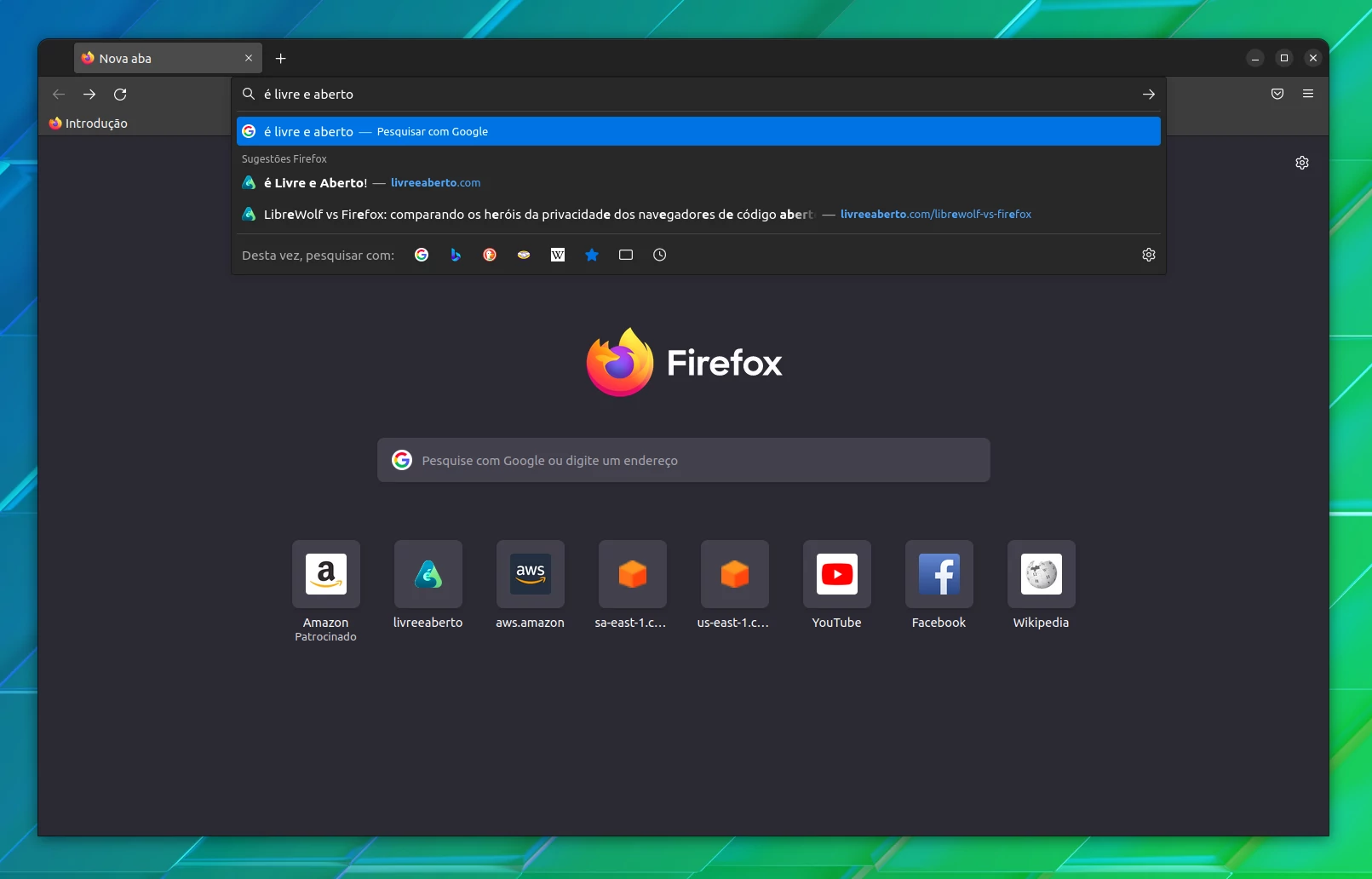Search this time in history clock icon
Screen dimensions: 1372x879
coord(660,255)
